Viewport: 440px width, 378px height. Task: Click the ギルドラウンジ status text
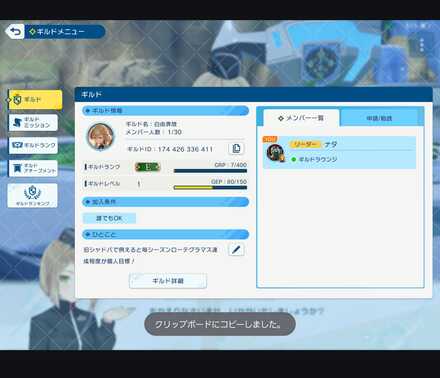click(x=317, y=159)
